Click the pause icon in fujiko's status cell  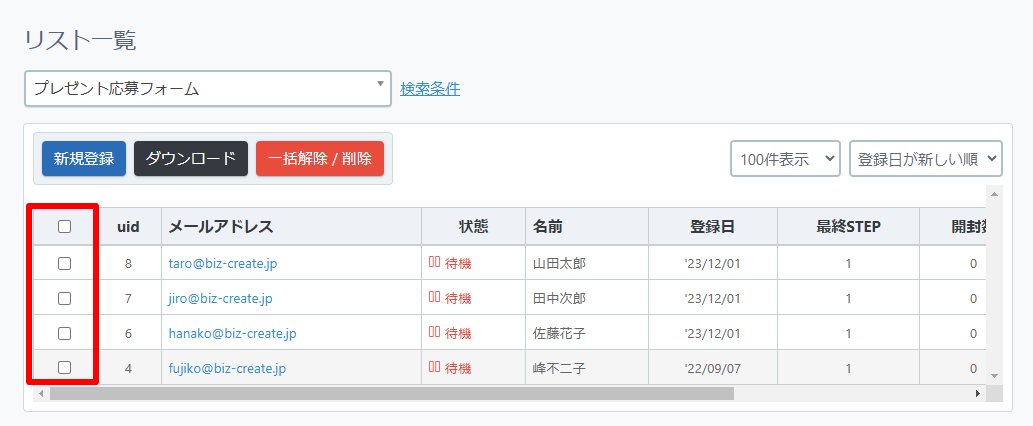[434, 368]
